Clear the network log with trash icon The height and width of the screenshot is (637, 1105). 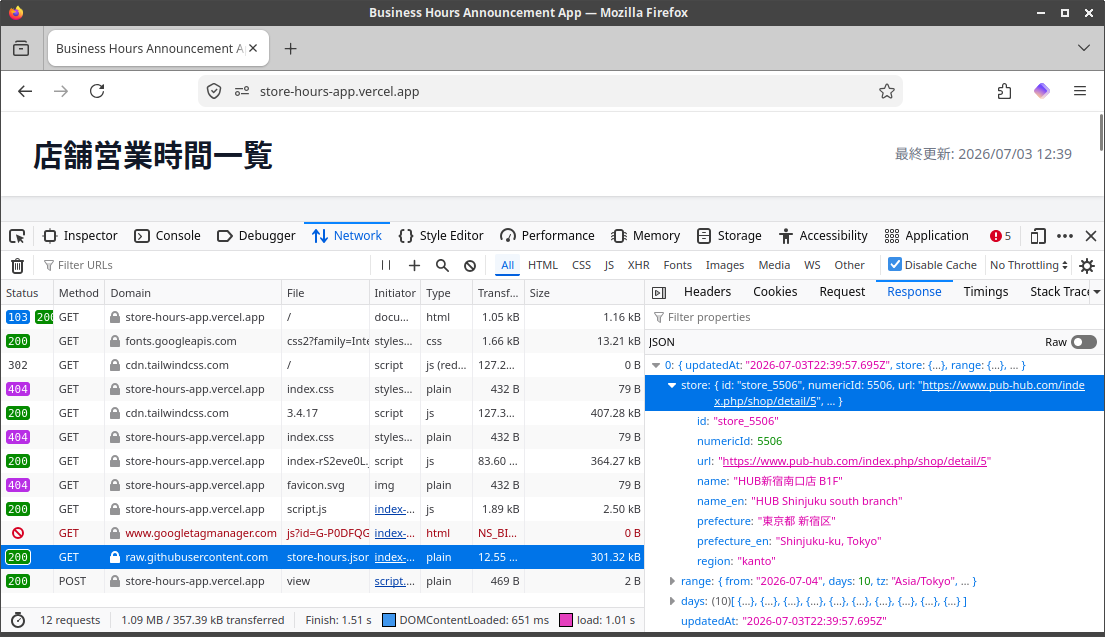(x=18, y=266)
